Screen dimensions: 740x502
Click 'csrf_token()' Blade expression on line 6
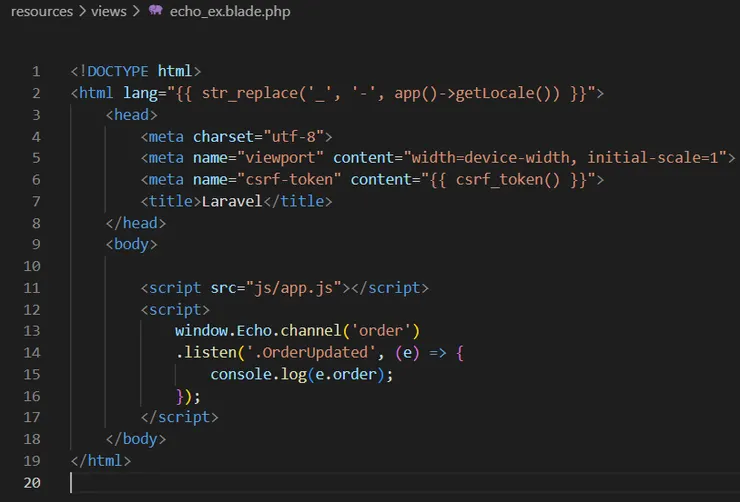point(508,180)
